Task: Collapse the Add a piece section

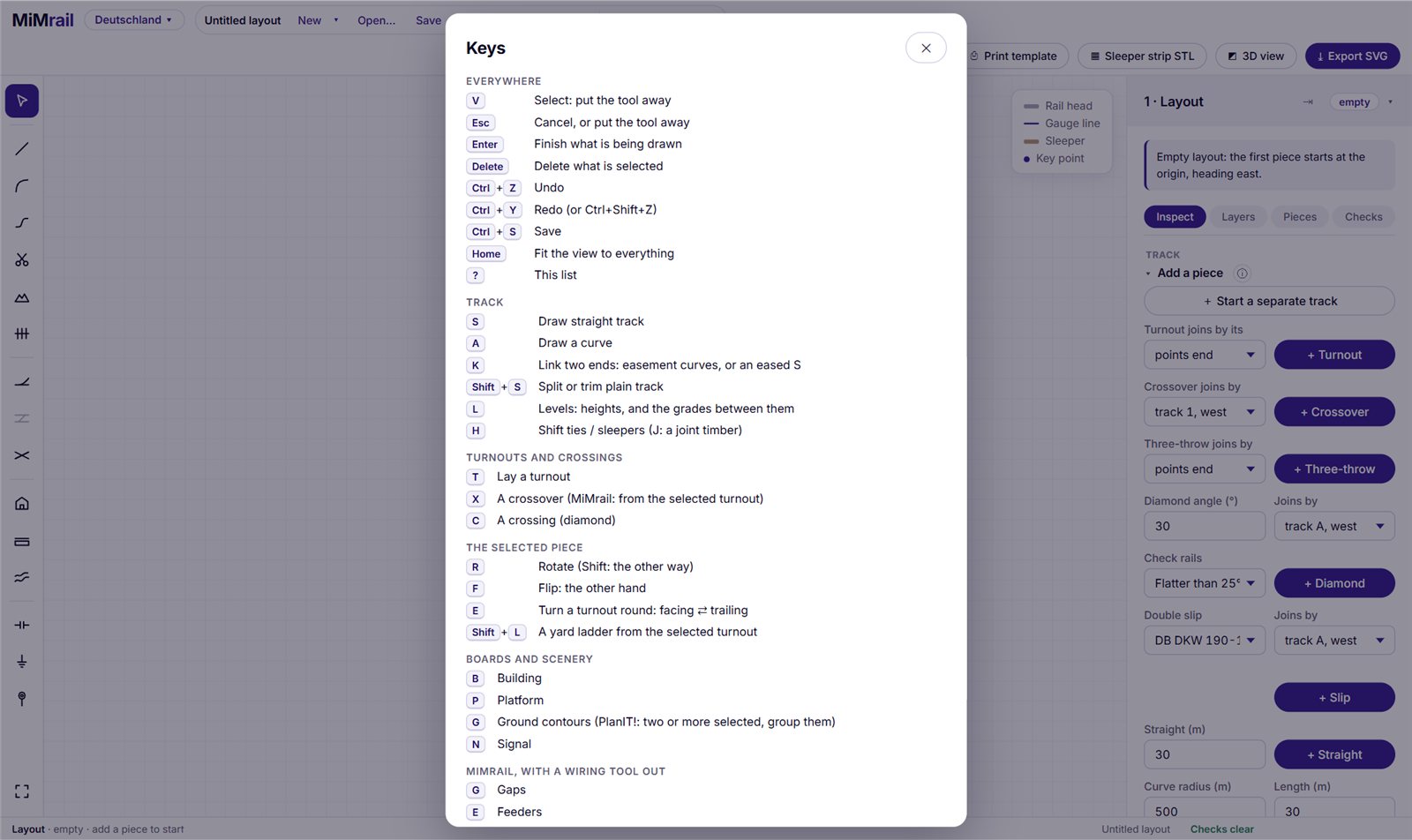Action: coord(1148,274)
